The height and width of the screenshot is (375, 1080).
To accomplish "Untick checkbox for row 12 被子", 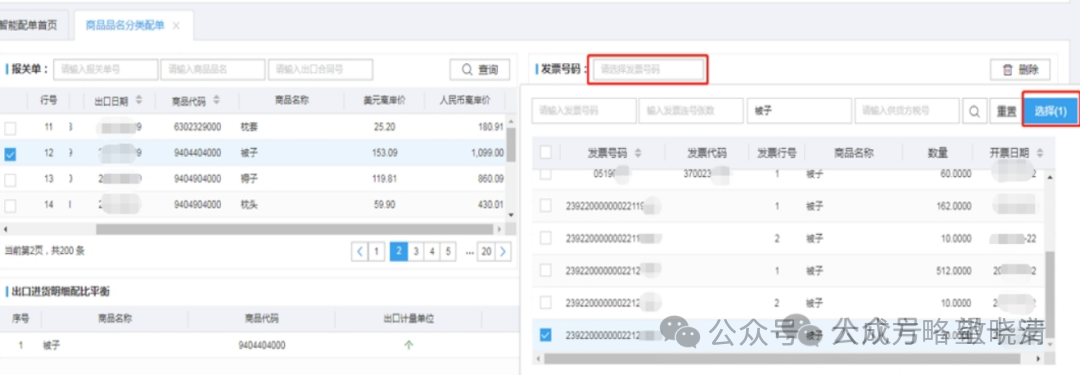I will pos(10,154).
